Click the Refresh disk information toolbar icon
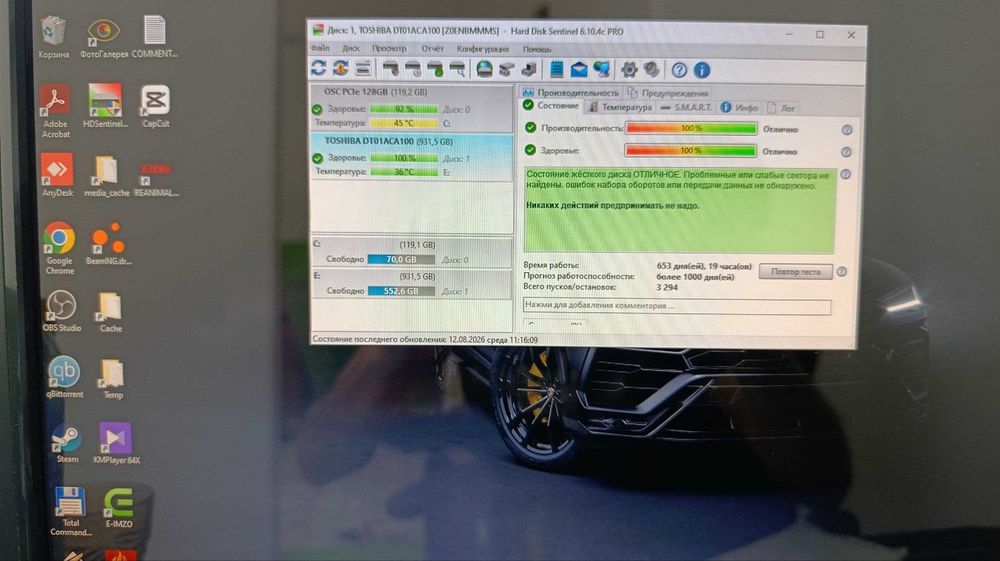This screenshot has height=561, width=1000. click(x=319, y=68)
